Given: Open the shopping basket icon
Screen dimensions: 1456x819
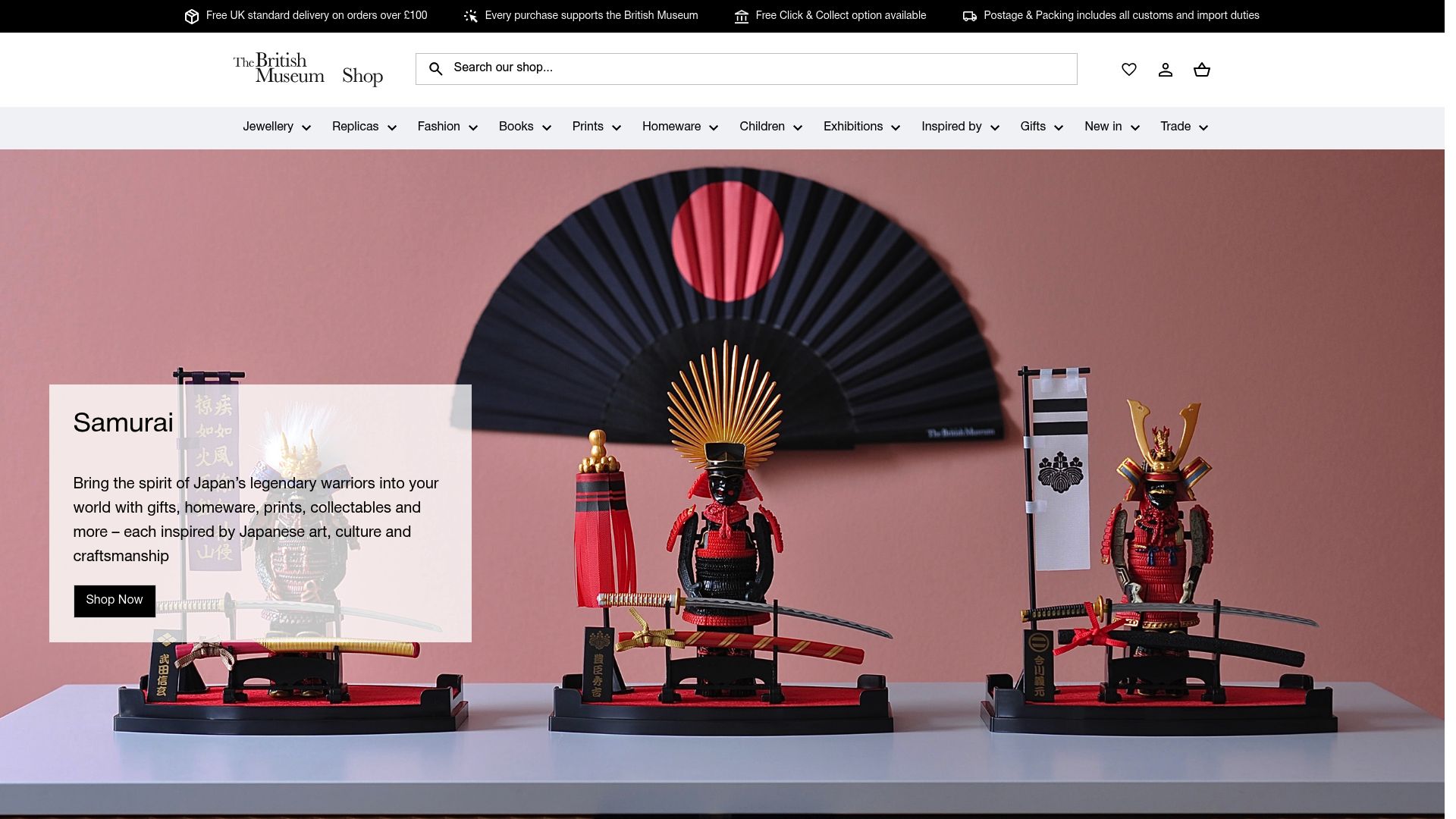Looking at the screenshot, I should pyautogui.click(x=1202, y=70).
